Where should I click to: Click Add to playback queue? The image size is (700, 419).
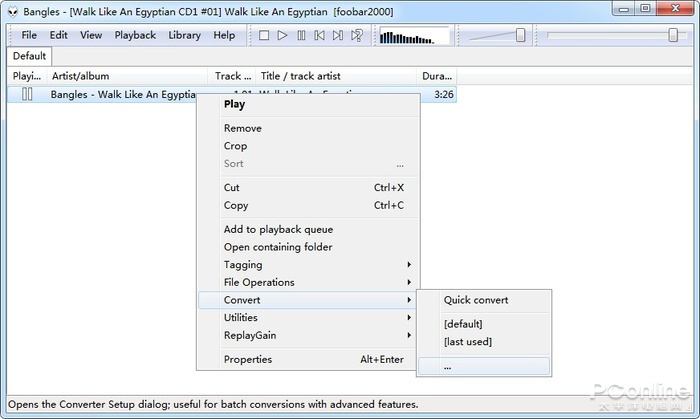pyautogui.click(x=308, y=229)
